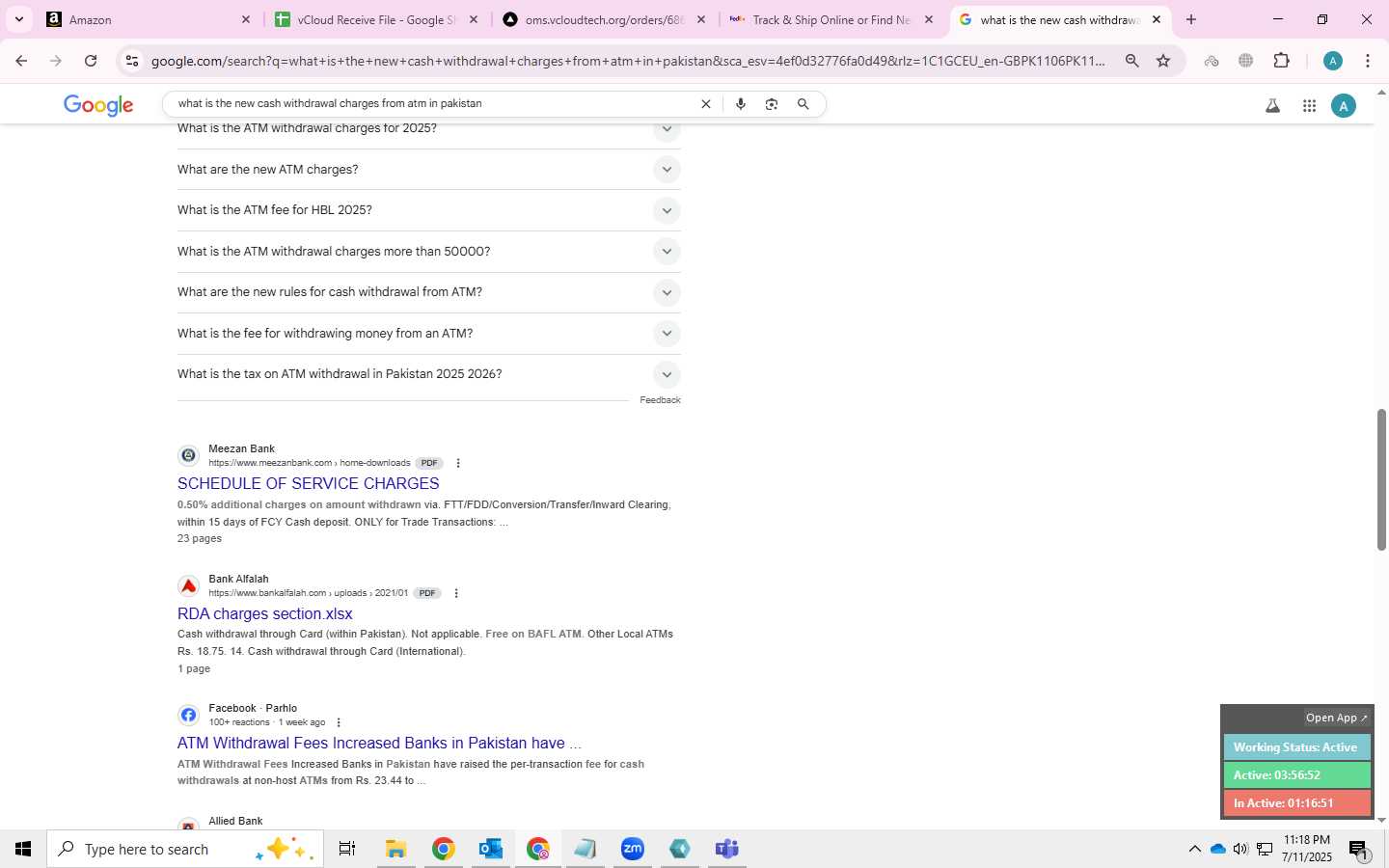
Task: Close the Amazon tab
Action: pyautogui.click(x=245, y=19)
